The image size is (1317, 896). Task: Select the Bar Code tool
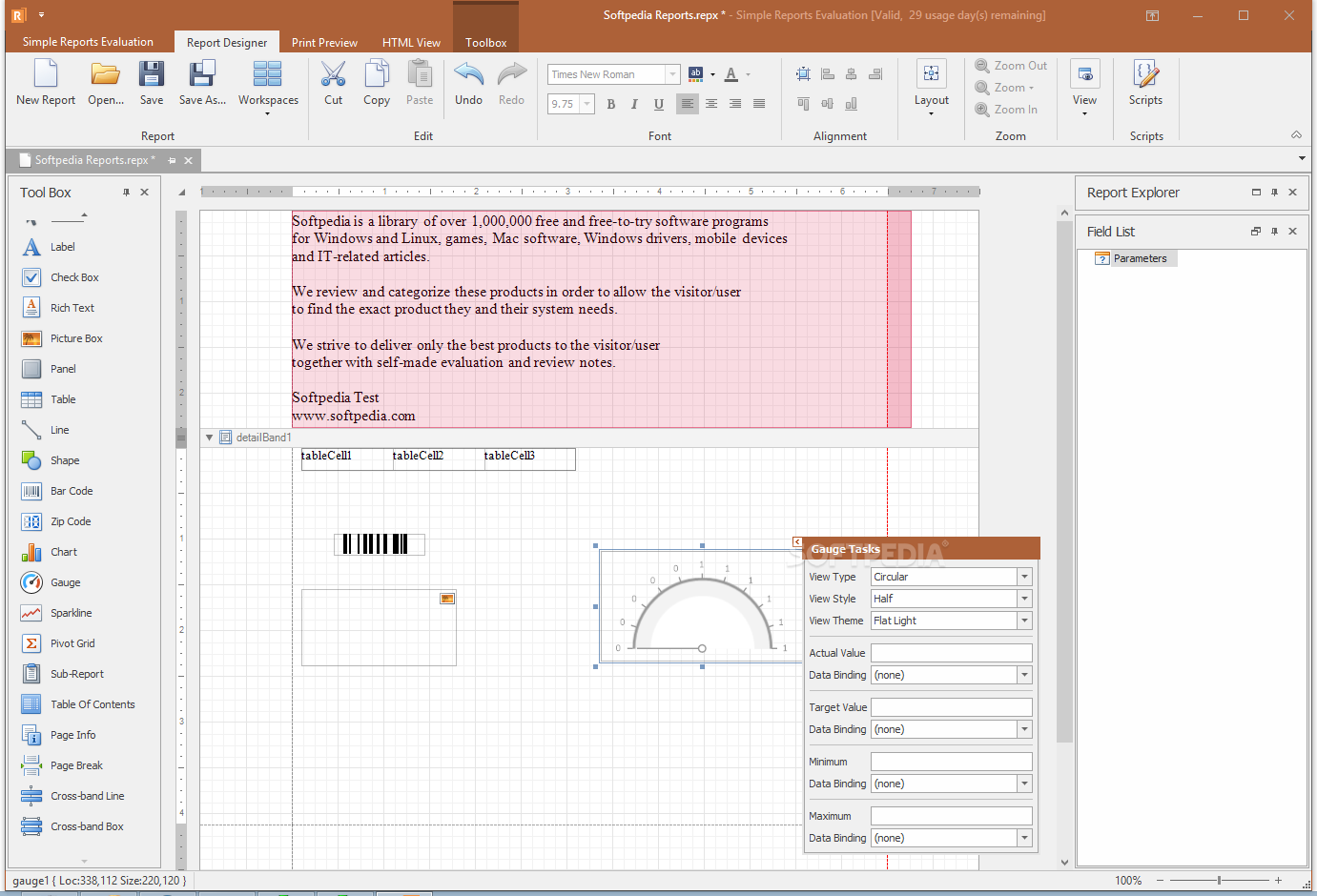[57, 491]
